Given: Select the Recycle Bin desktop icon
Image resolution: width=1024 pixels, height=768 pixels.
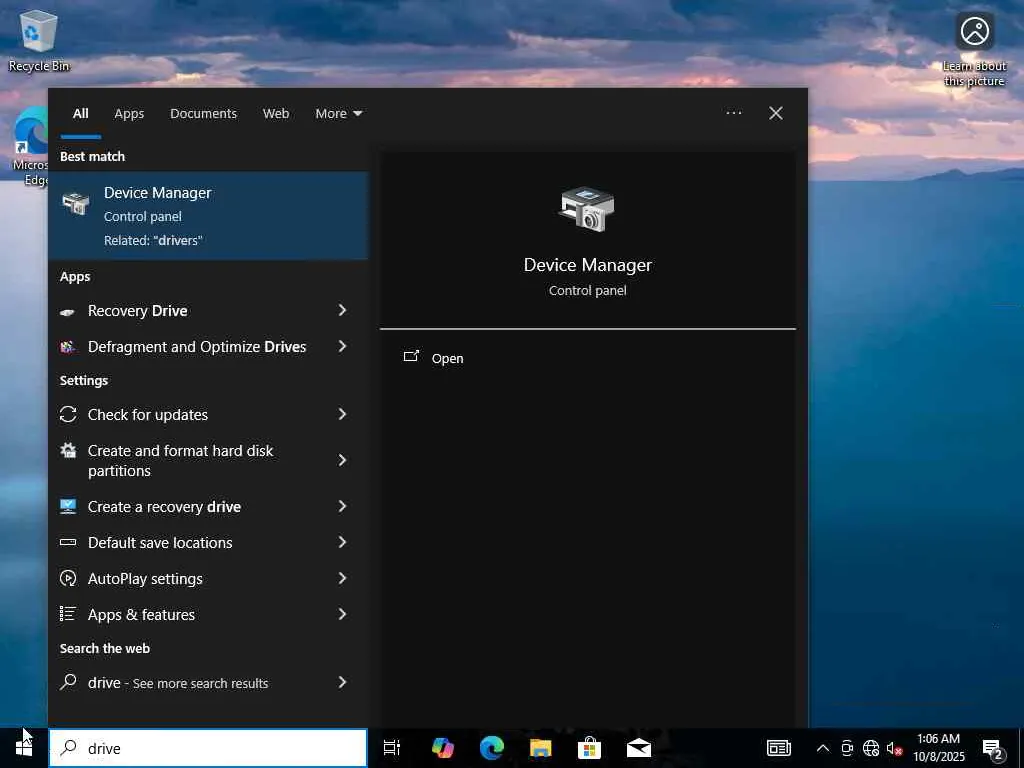Looking at the screenshot, I should click(x=39, y=40).
